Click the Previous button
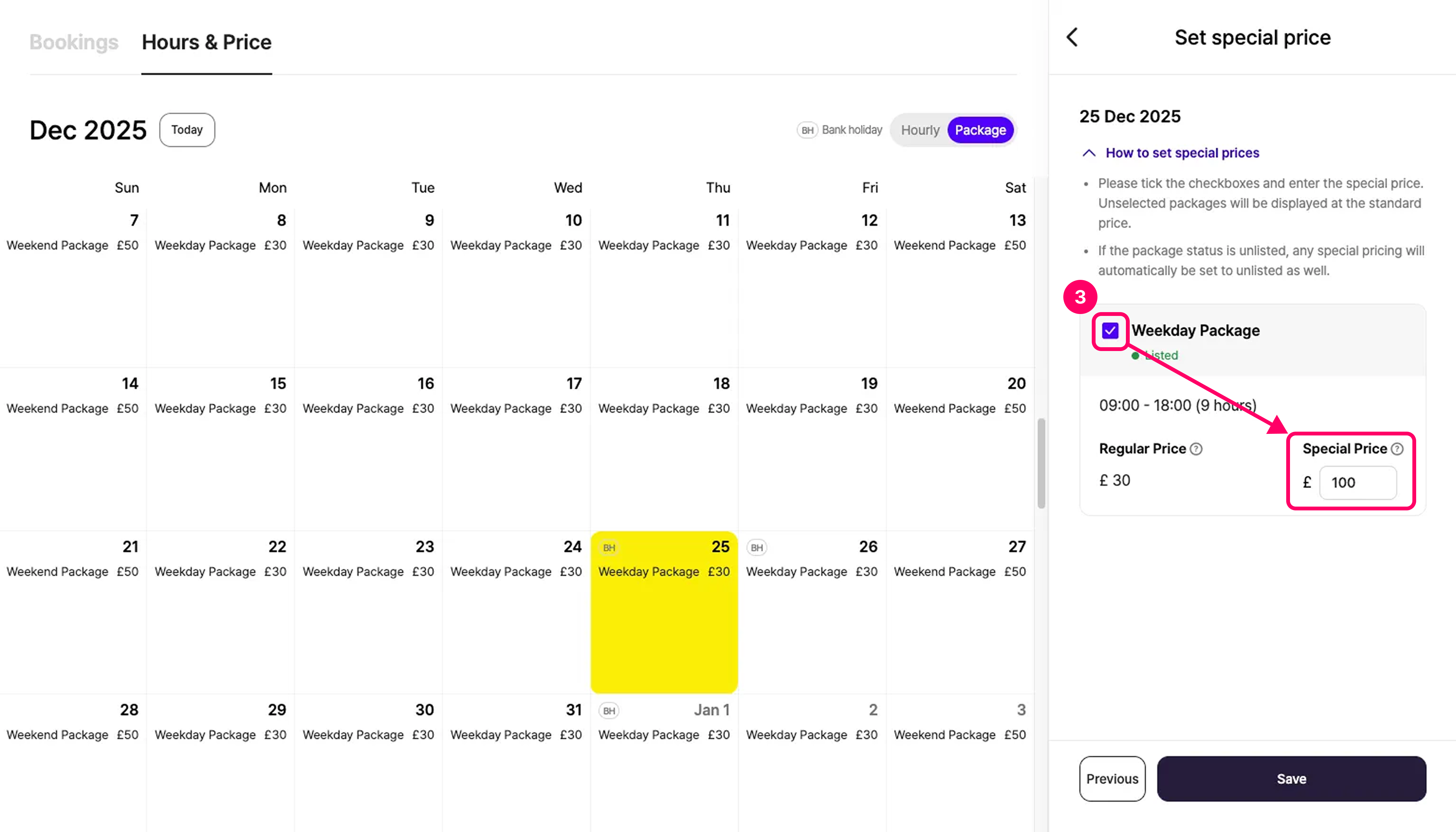Screen dimensions: 1456x832 coord(1112,778)
